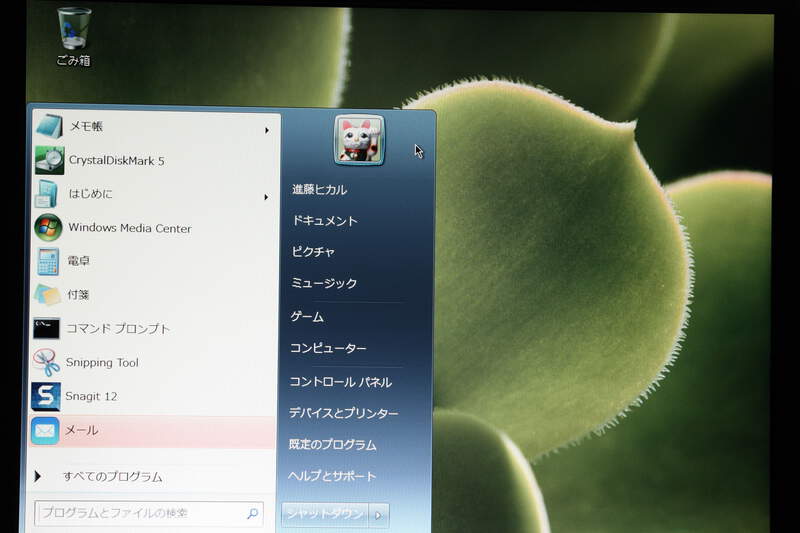800x533 pixels.
Task: Expand the はじめに jump list arrow
Action: coord(266,197)
